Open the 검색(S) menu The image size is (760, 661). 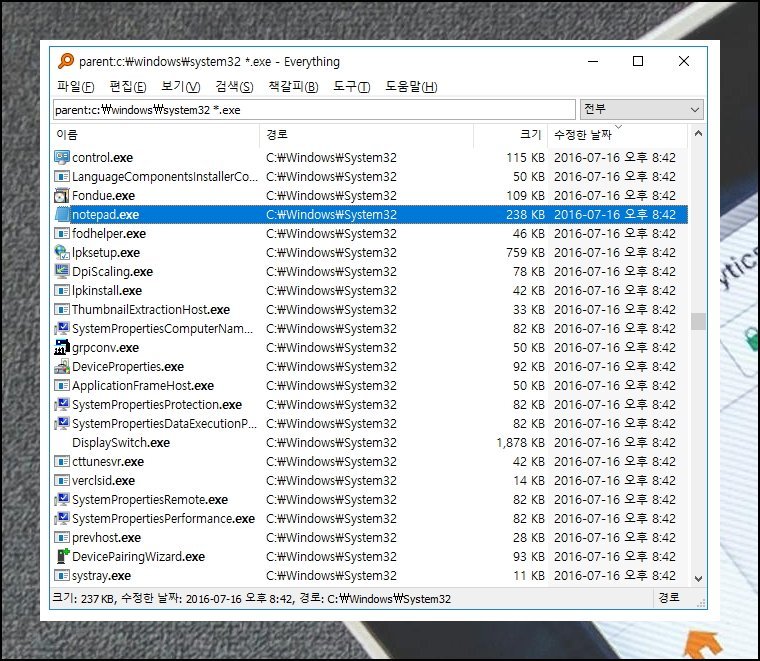point(234,87)
